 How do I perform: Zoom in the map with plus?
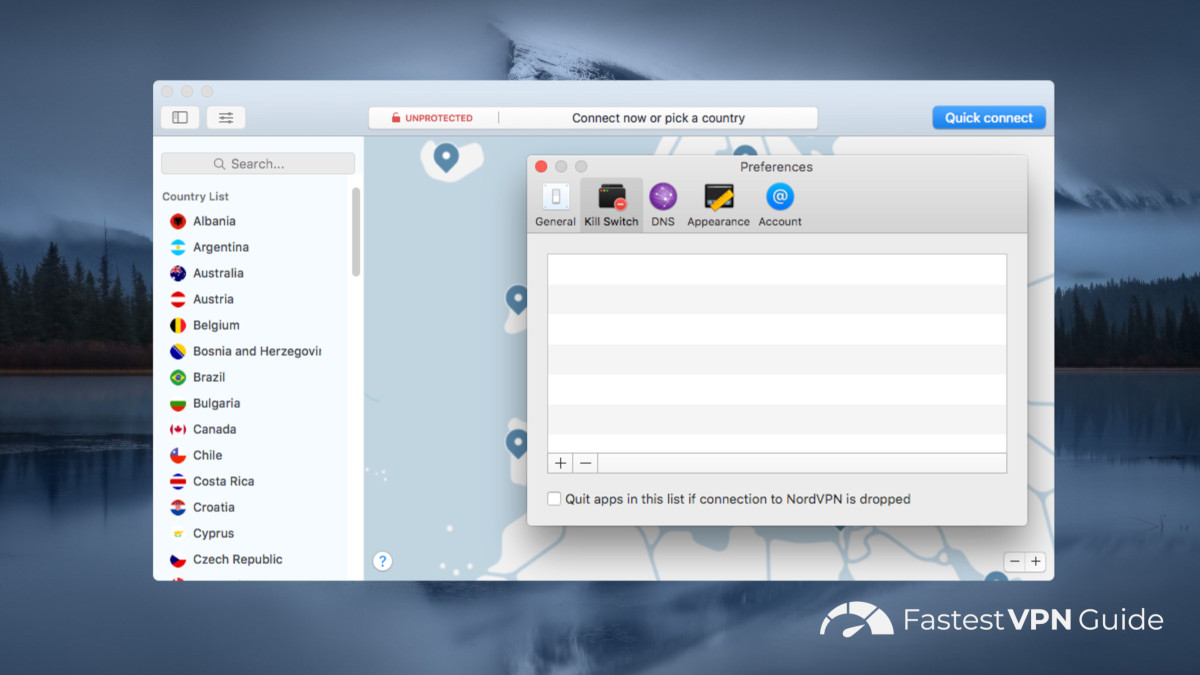[1036, 562]
